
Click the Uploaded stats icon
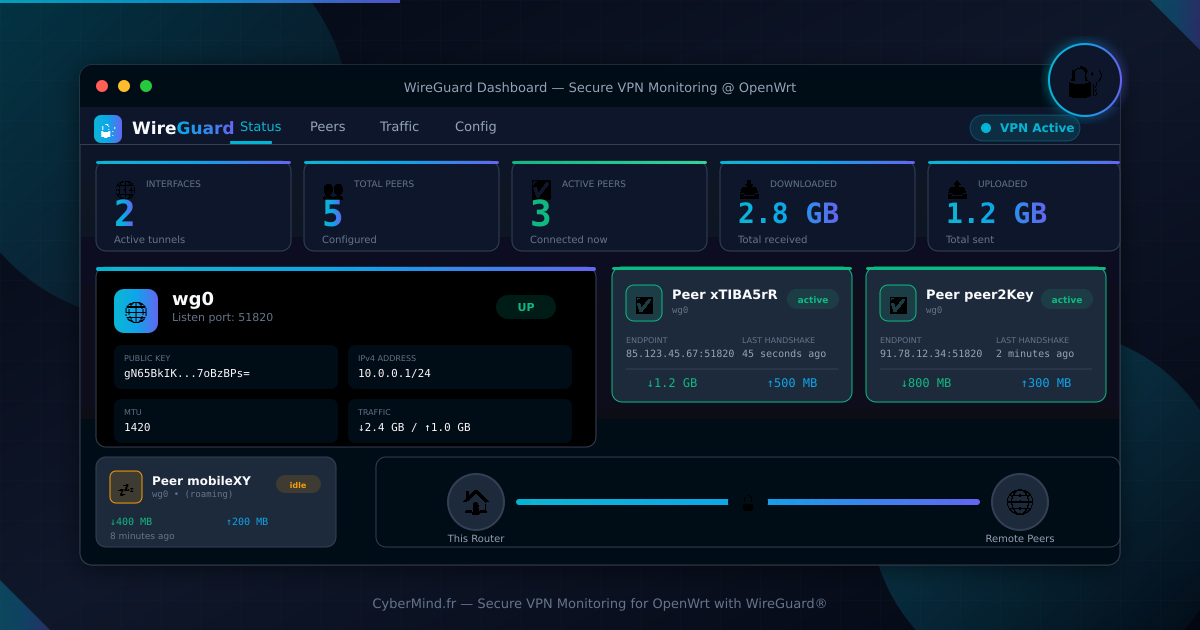click(956, 189)
